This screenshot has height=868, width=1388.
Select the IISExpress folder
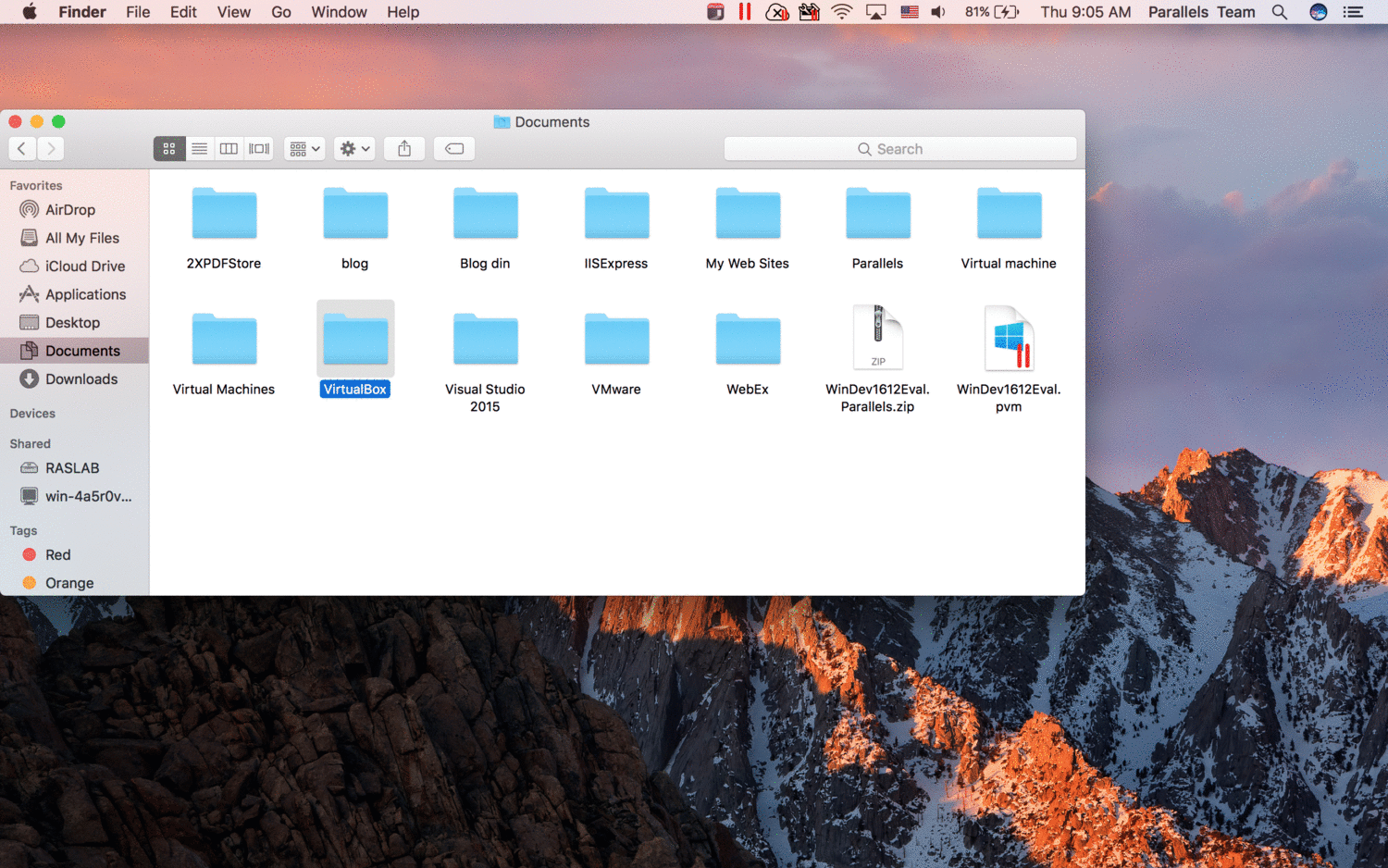tap(616, 214)
